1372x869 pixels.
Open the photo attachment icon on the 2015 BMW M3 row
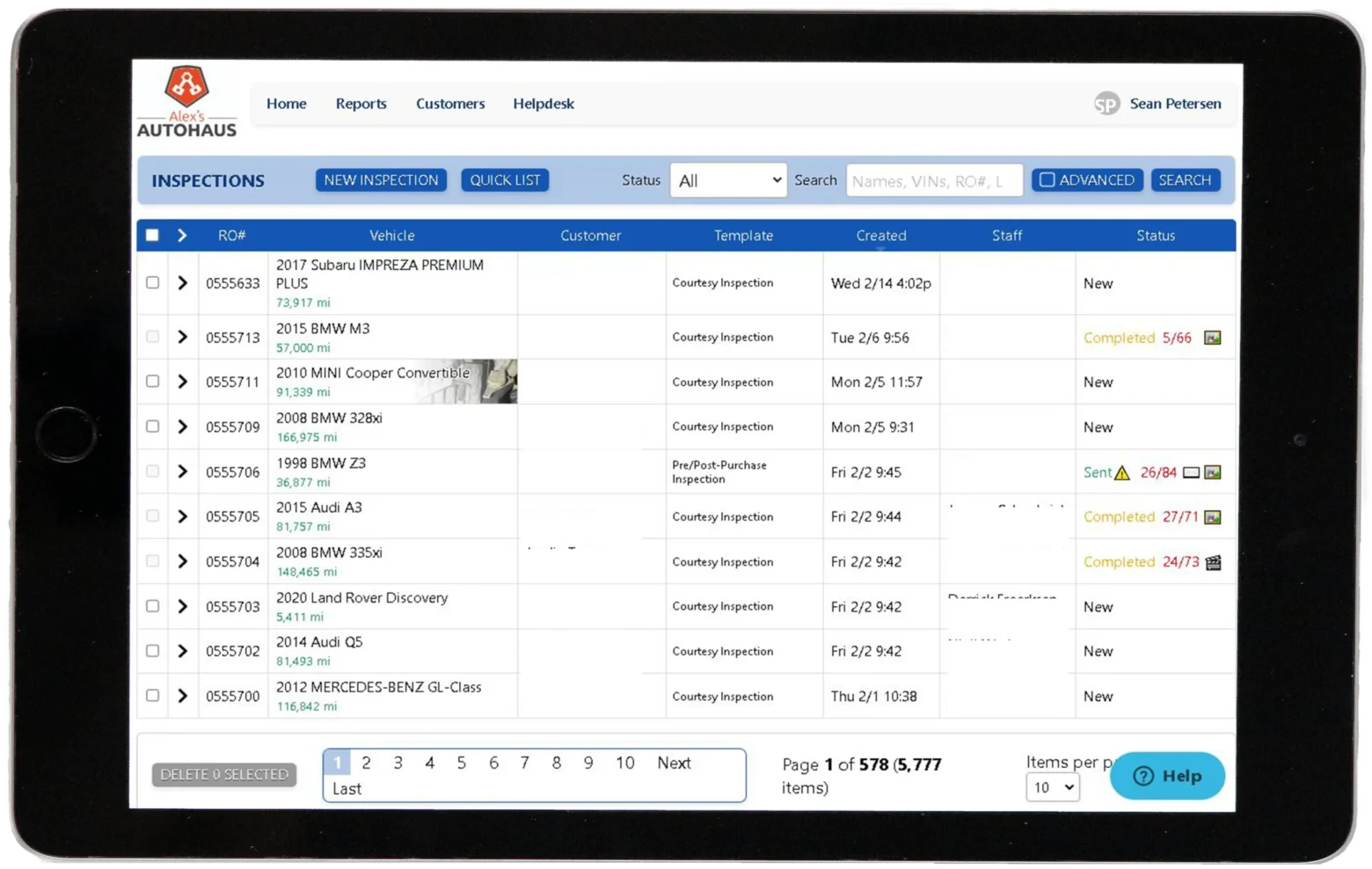[x=1214, y=337]
